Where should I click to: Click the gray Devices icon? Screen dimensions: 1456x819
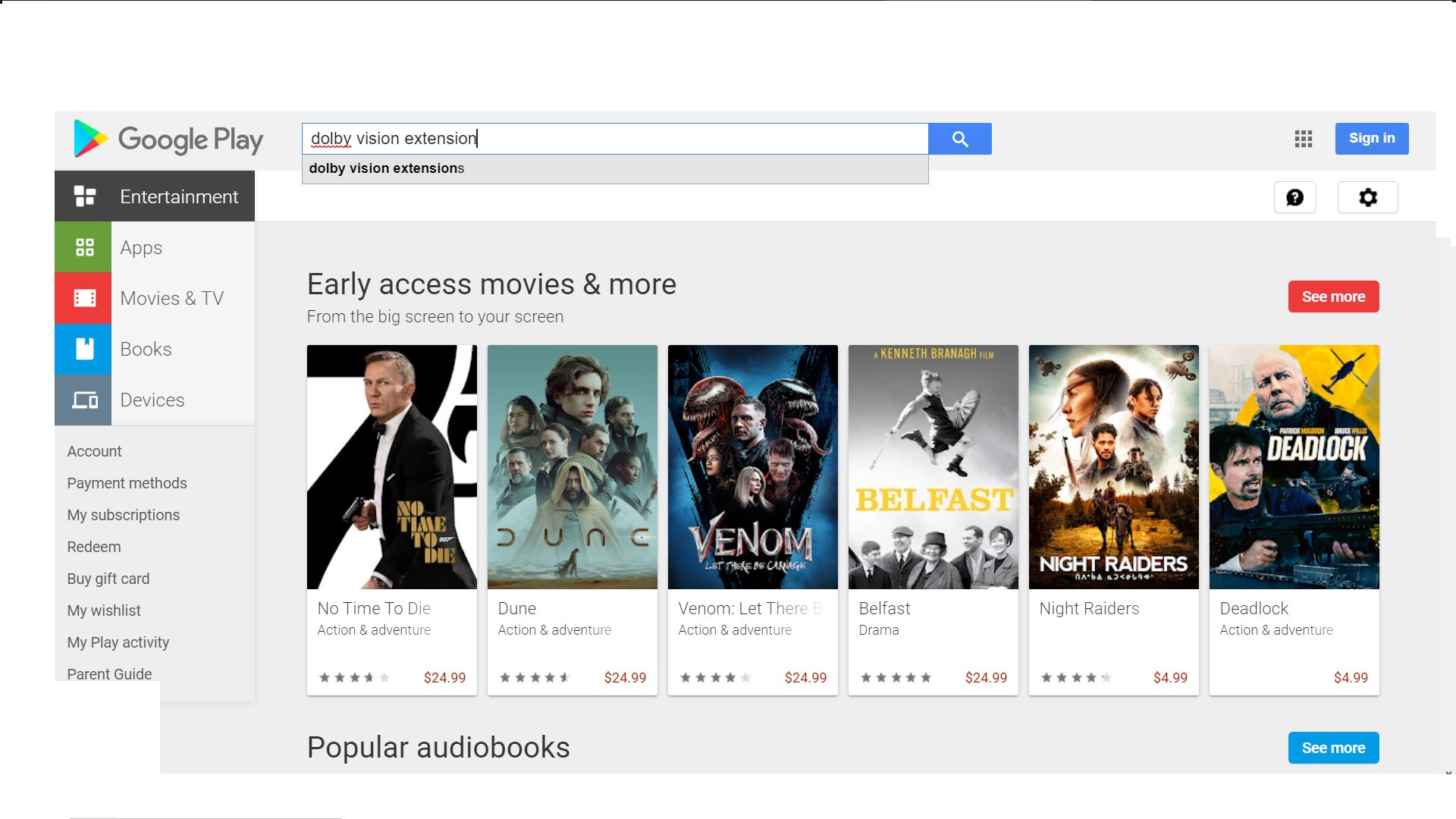[x=83, y=400]
